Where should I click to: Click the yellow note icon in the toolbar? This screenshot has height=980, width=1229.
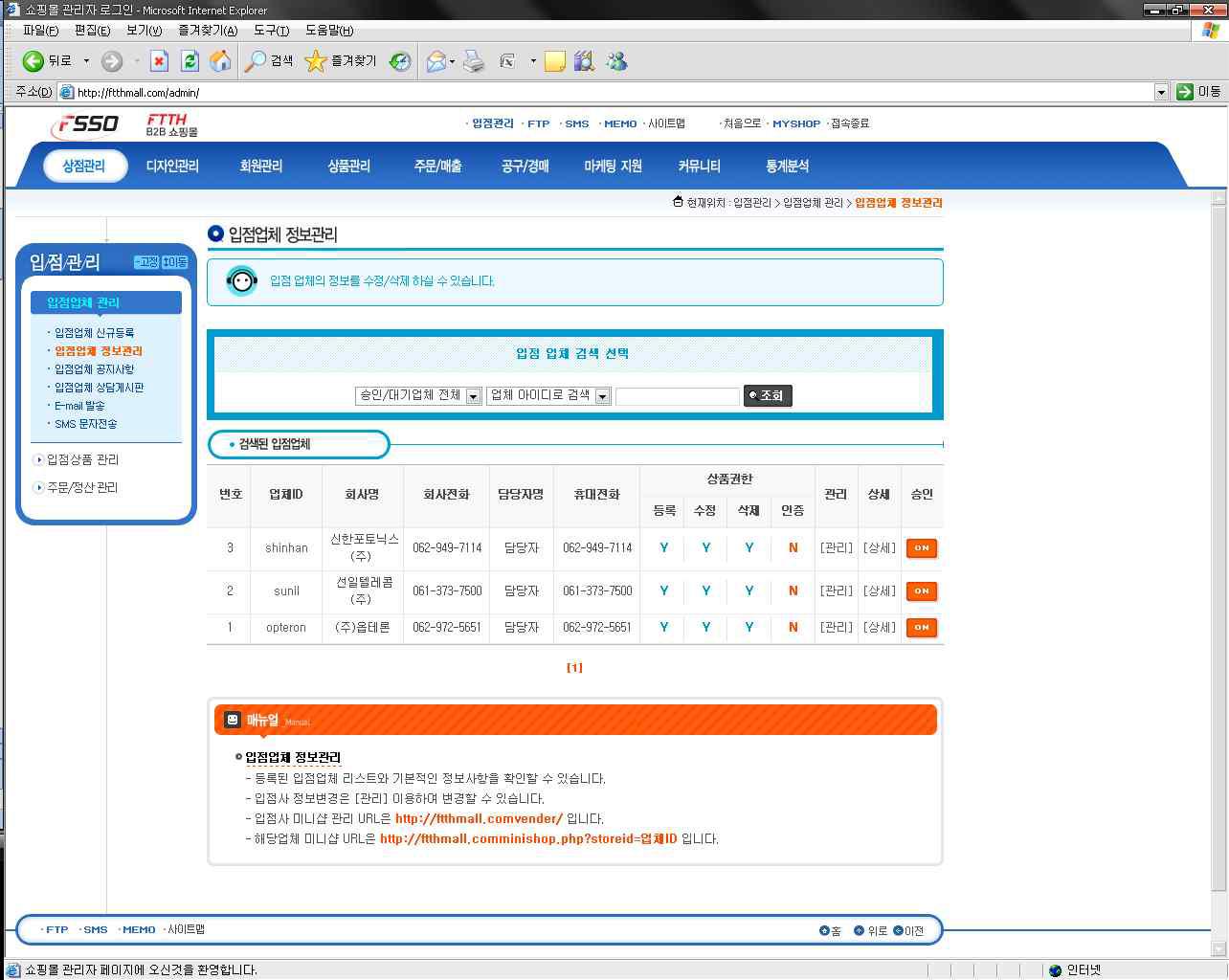tap(555, 62)
